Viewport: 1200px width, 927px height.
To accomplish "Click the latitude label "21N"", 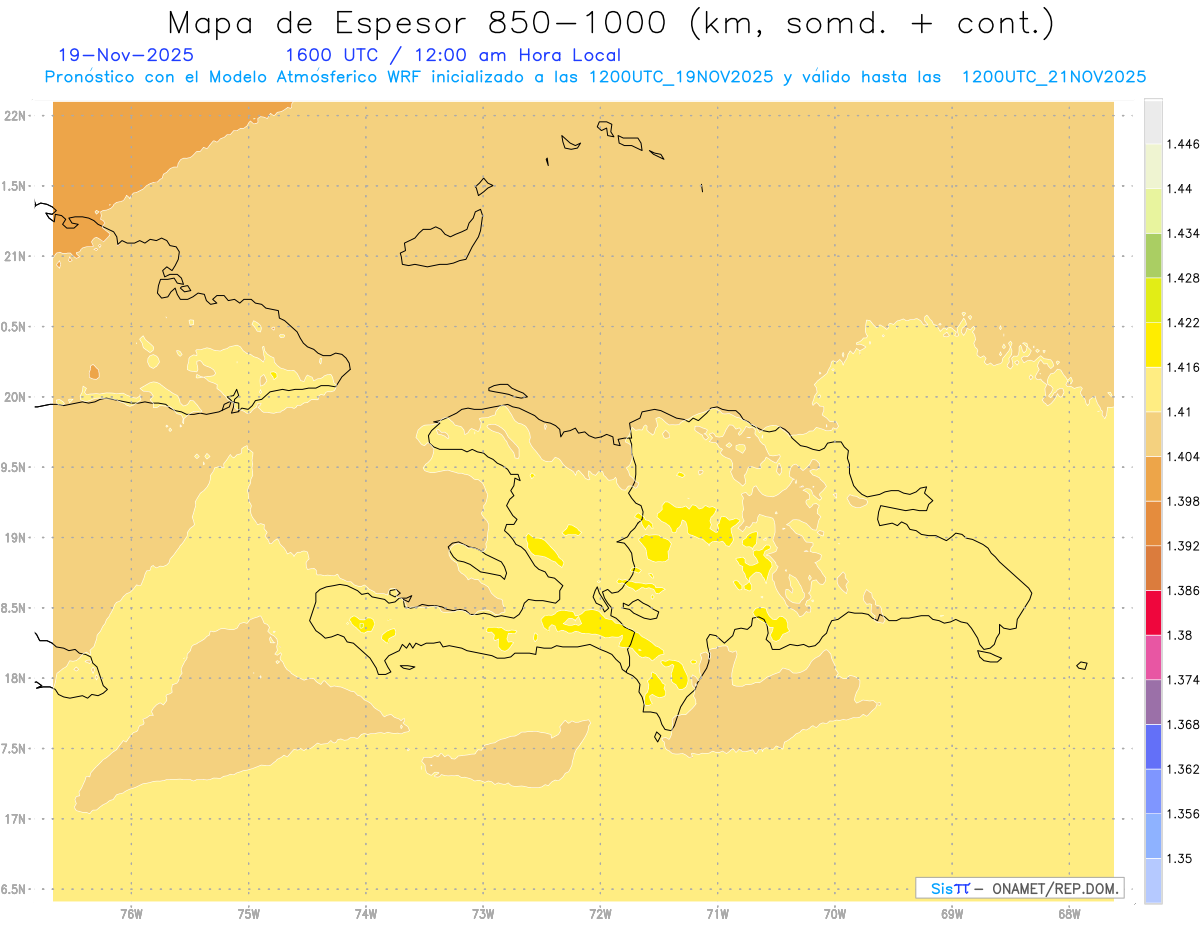I will [x=16, y=256].
